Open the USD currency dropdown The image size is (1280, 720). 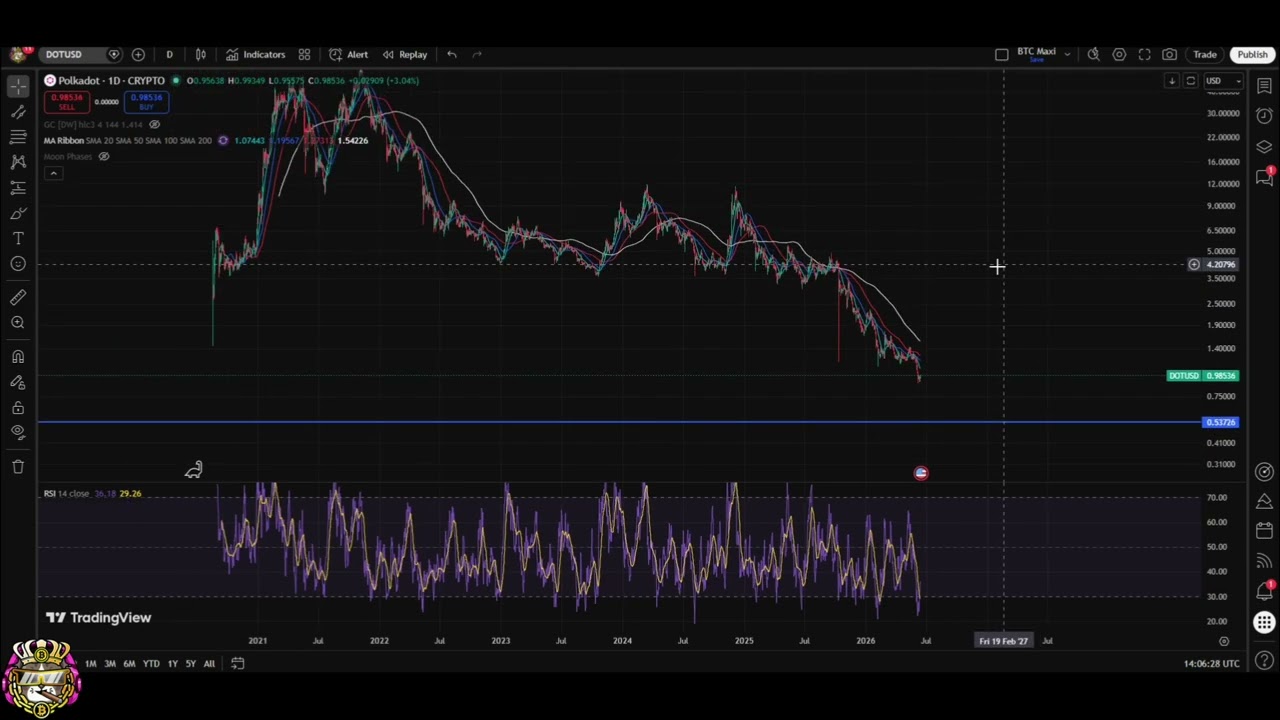coord(1222,81)
